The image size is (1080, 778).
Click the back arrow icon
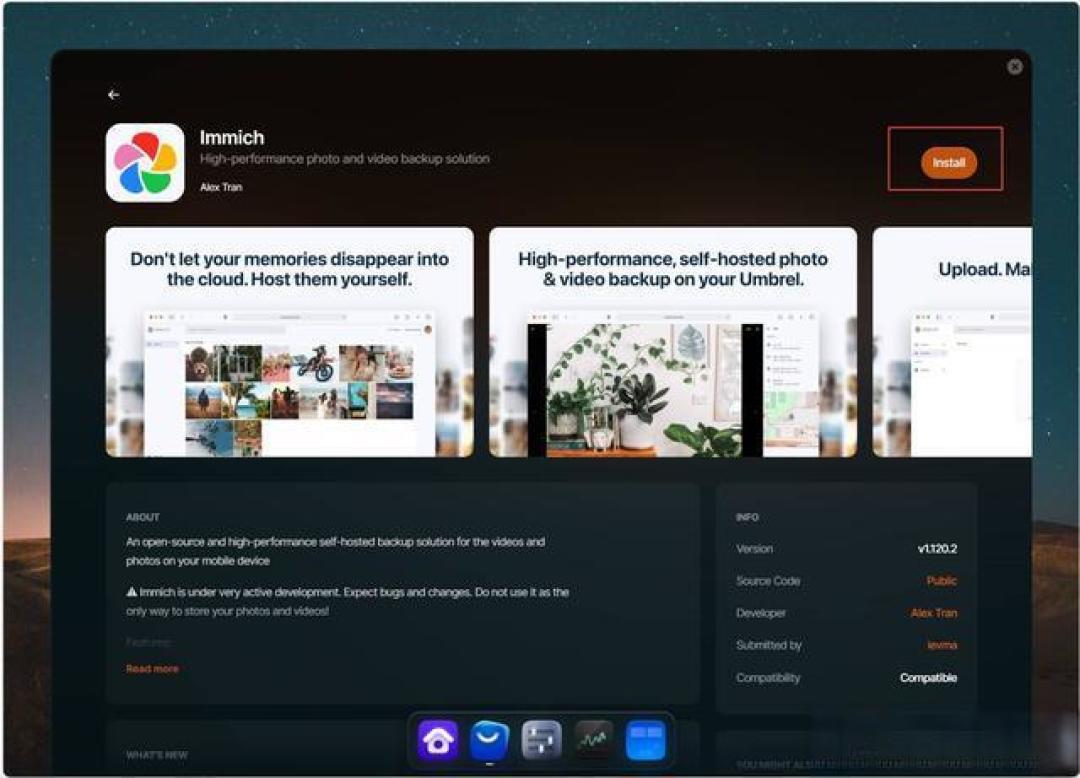tap(114, 94)
